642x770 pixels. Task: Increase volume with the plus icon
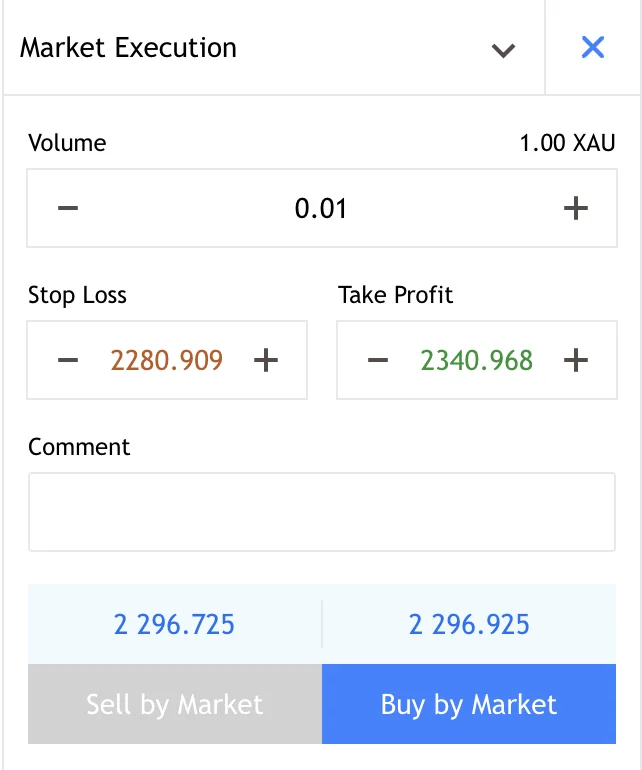pos(575,208)
